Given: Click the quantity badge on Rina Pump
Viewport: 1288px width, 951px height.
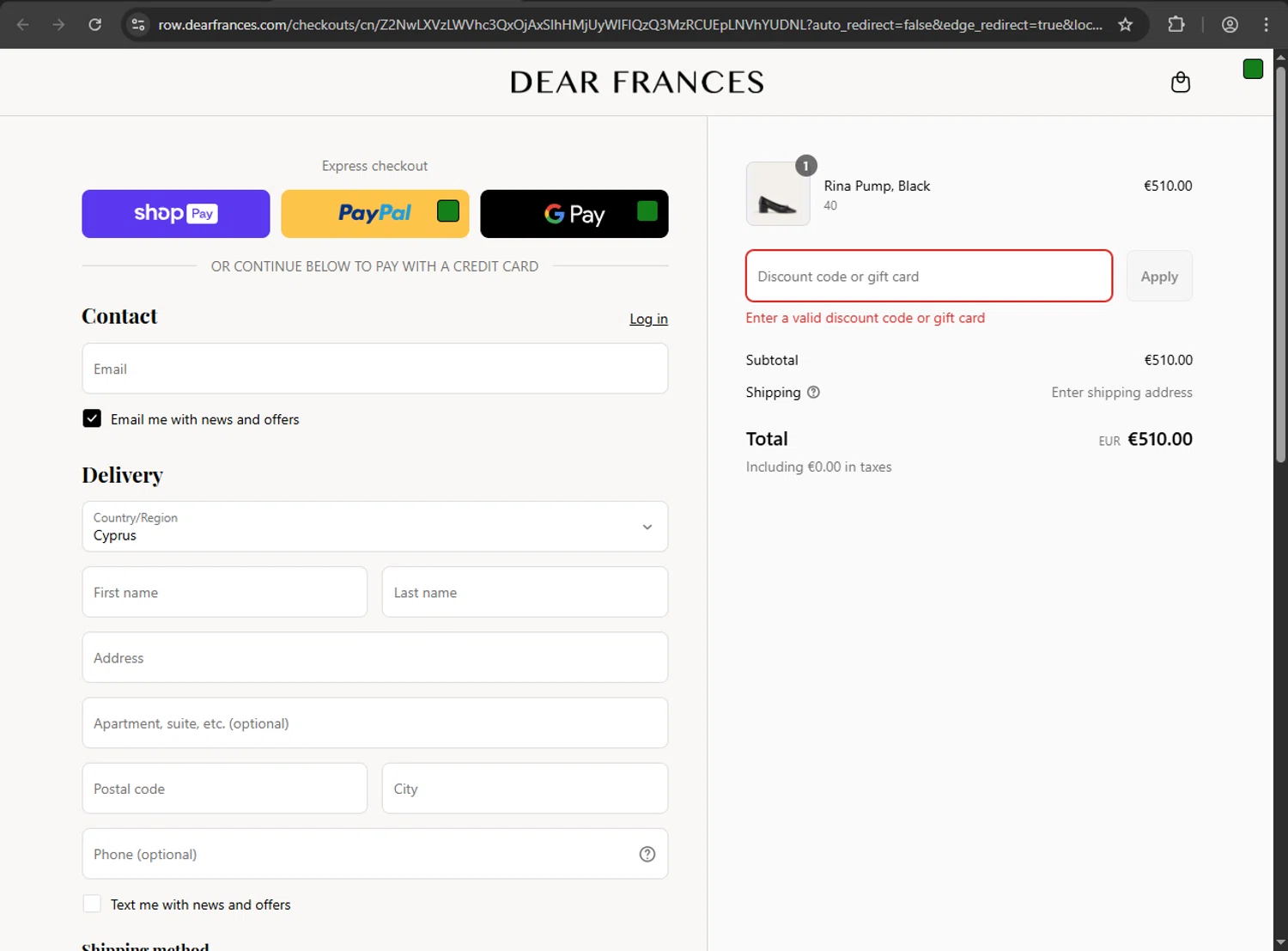Looking at the screenshot, I should click(805, 166).
